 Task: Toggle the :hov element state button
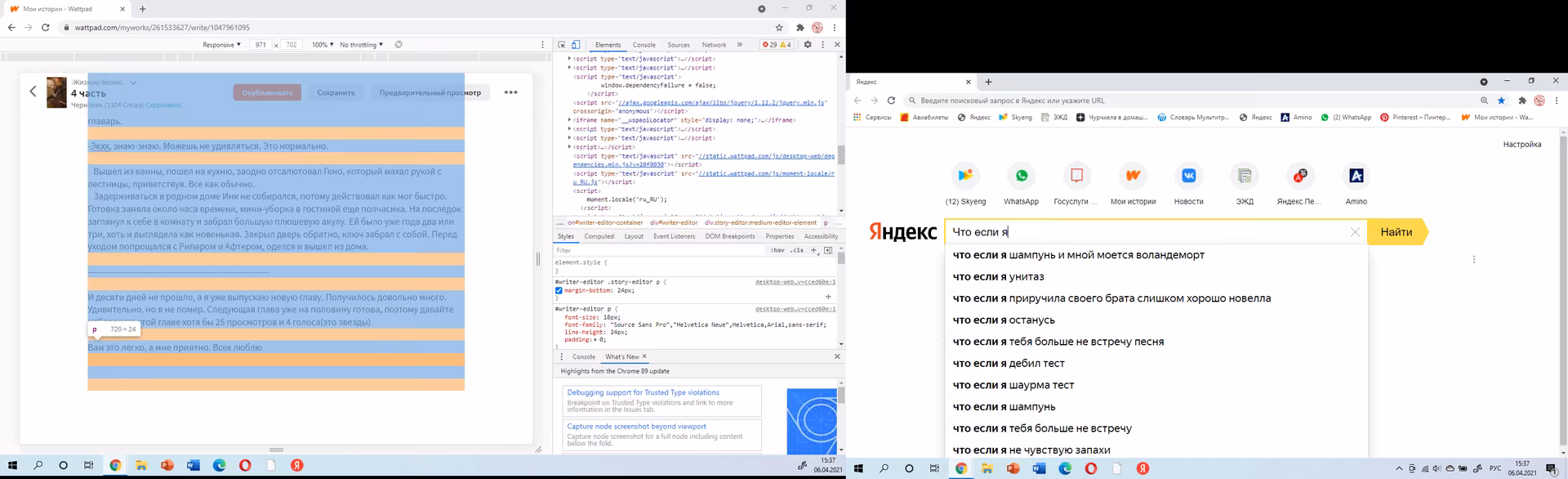coord(777,250)
